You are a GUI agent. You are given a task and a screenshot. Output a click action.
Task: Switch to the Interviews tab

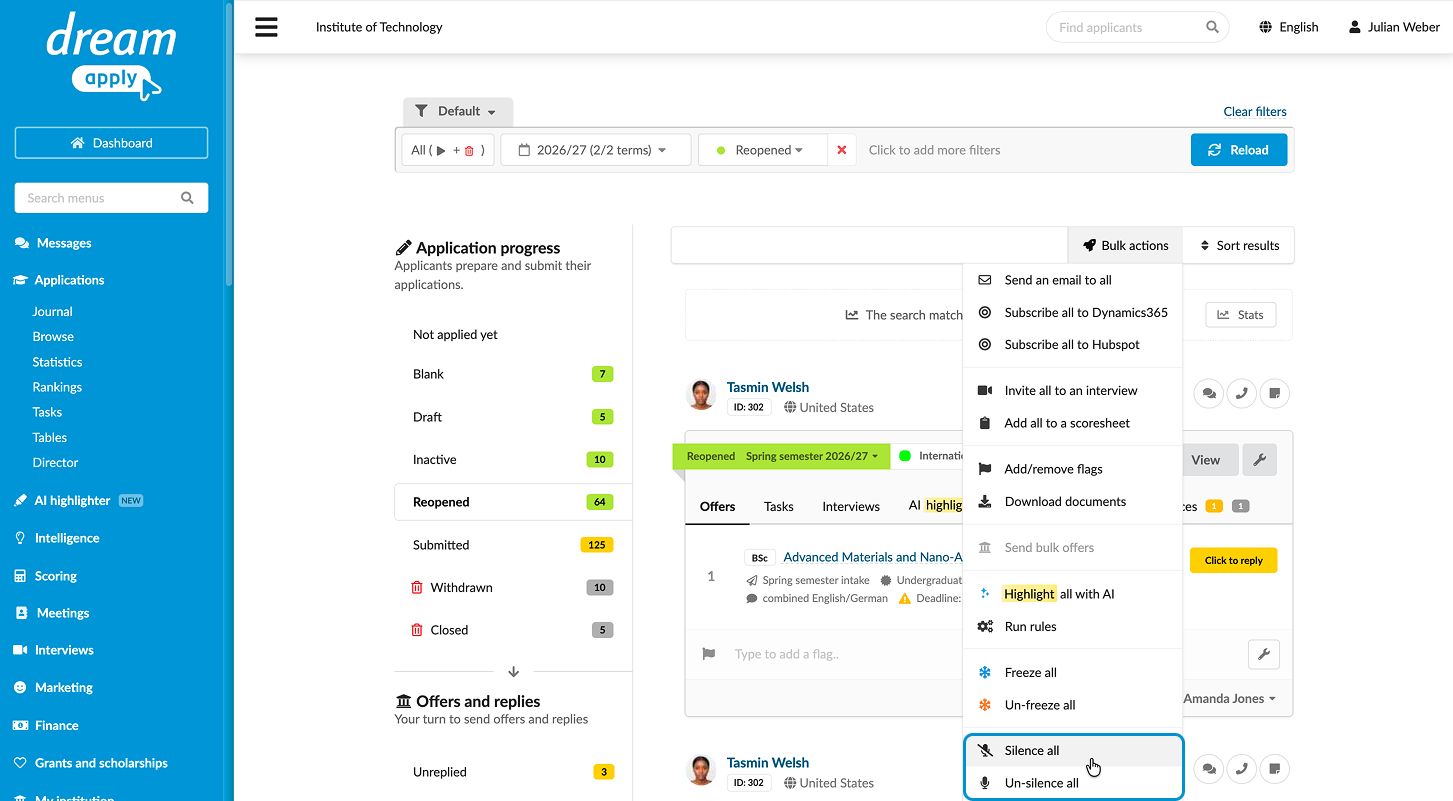tap(851, 506)
